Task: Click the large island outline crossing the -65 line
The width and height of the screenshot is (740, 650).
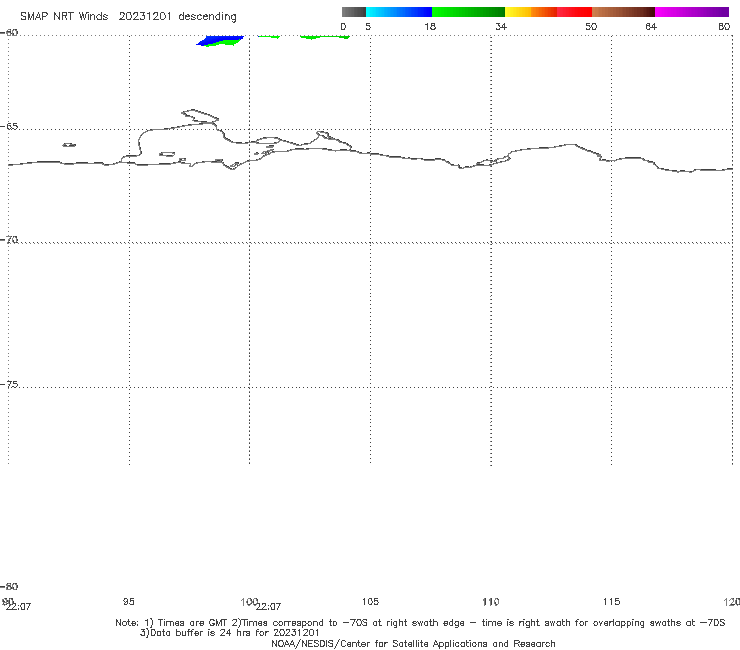Action: (200, 116)
